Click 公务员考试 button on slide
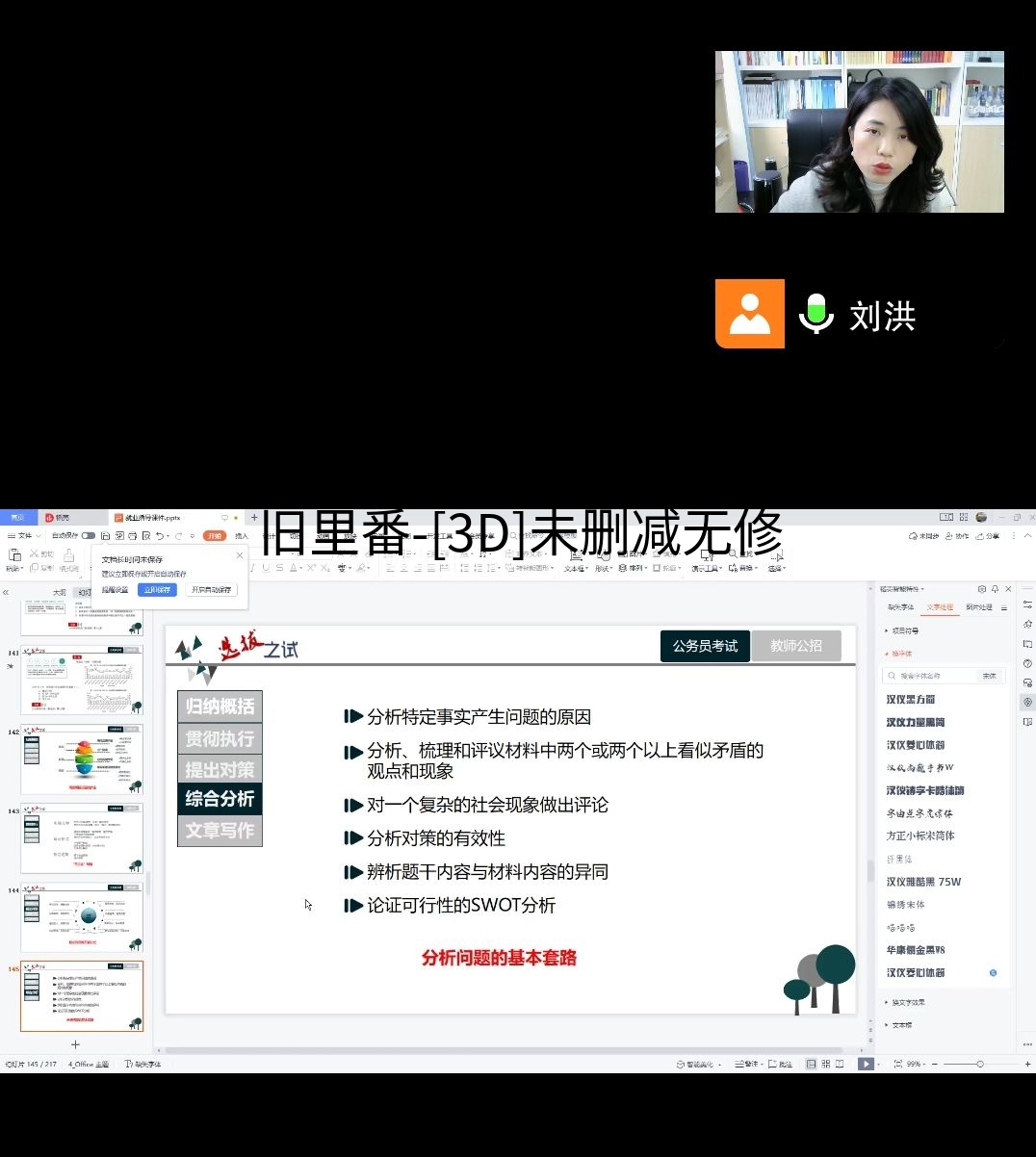Viewport: 1036px width, 1157px height. [705, 646]
